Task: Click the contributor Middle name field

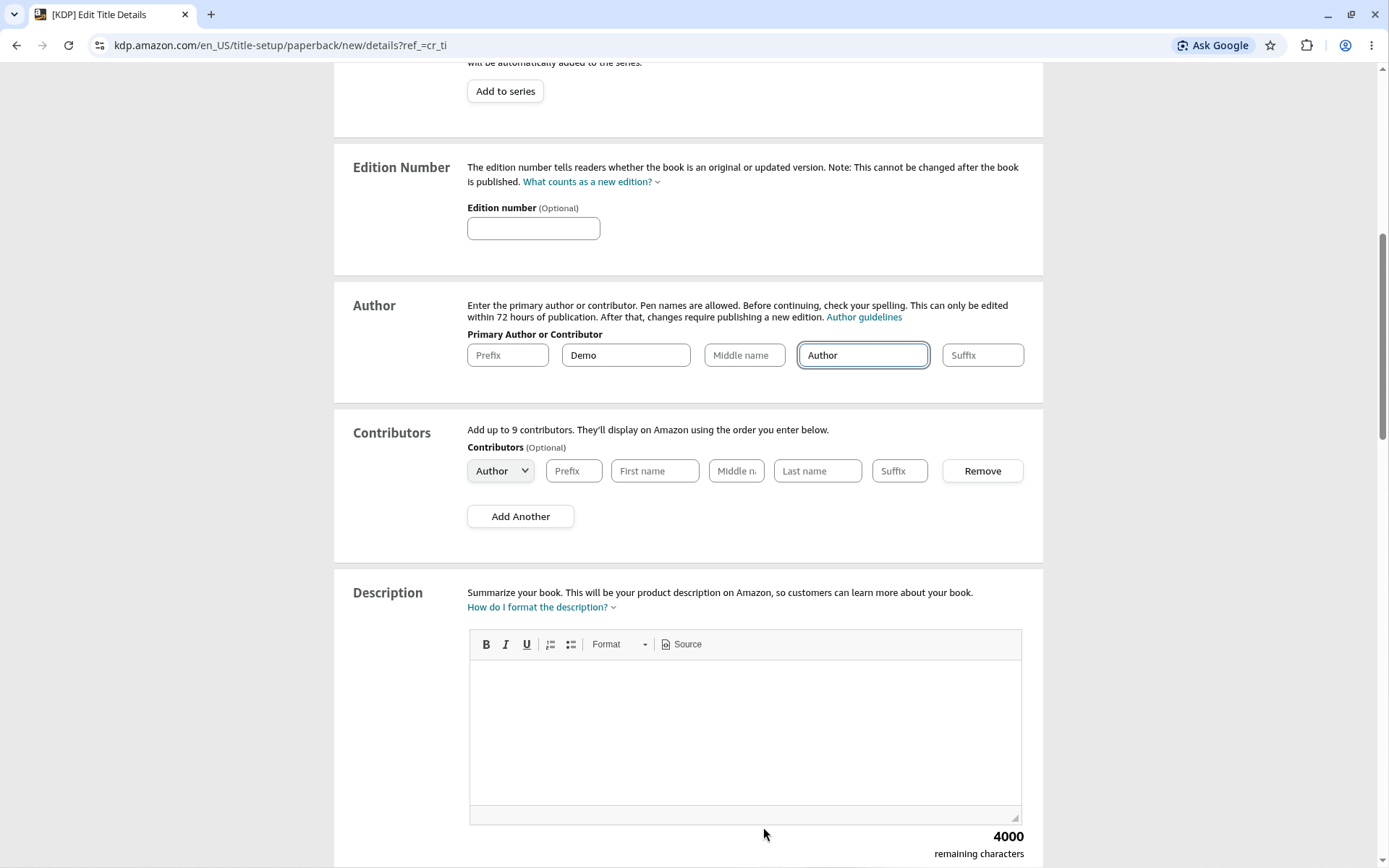Action: point(736,471)
